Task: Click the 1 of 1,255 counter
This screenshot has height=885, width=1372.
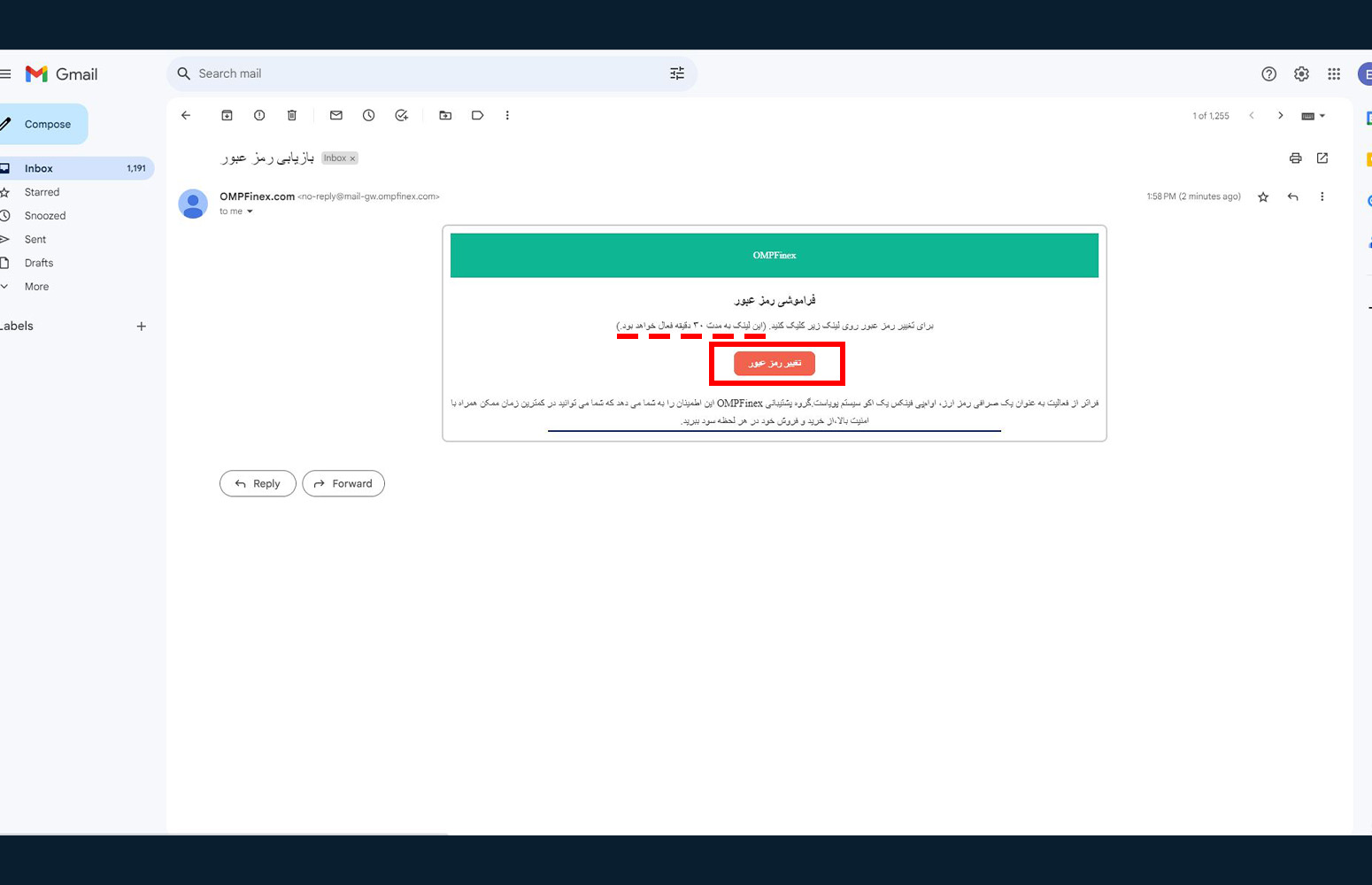Action: click(1211, 116)
